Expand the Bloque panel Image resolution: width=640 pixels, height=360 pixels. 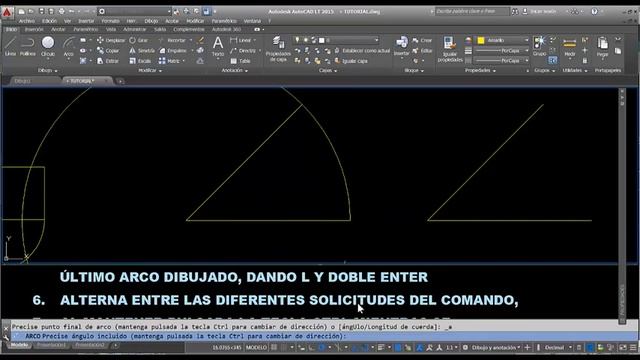[414, 71]
